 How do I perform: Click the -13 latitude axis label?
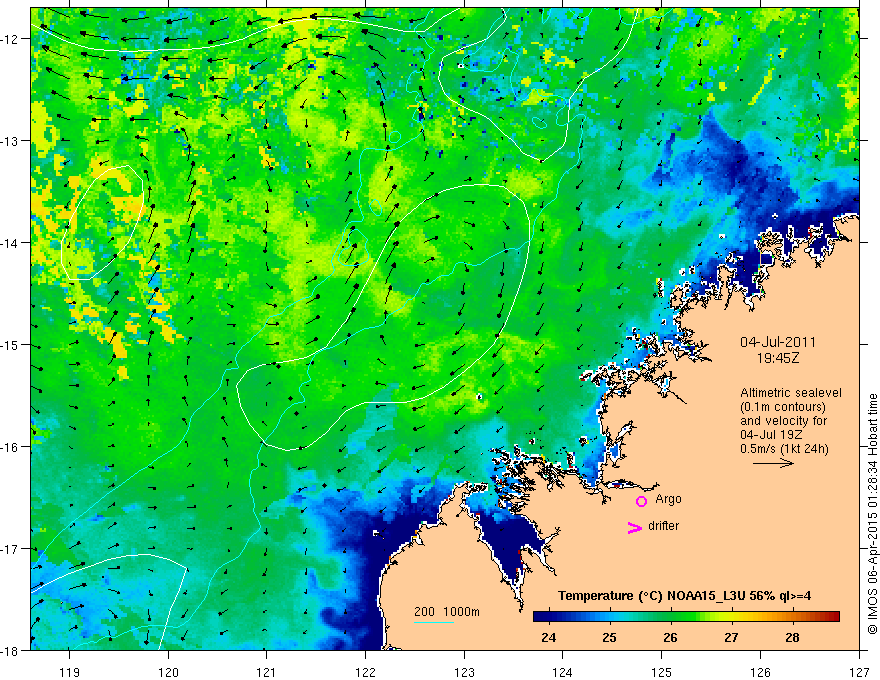[x=11, y=141]
